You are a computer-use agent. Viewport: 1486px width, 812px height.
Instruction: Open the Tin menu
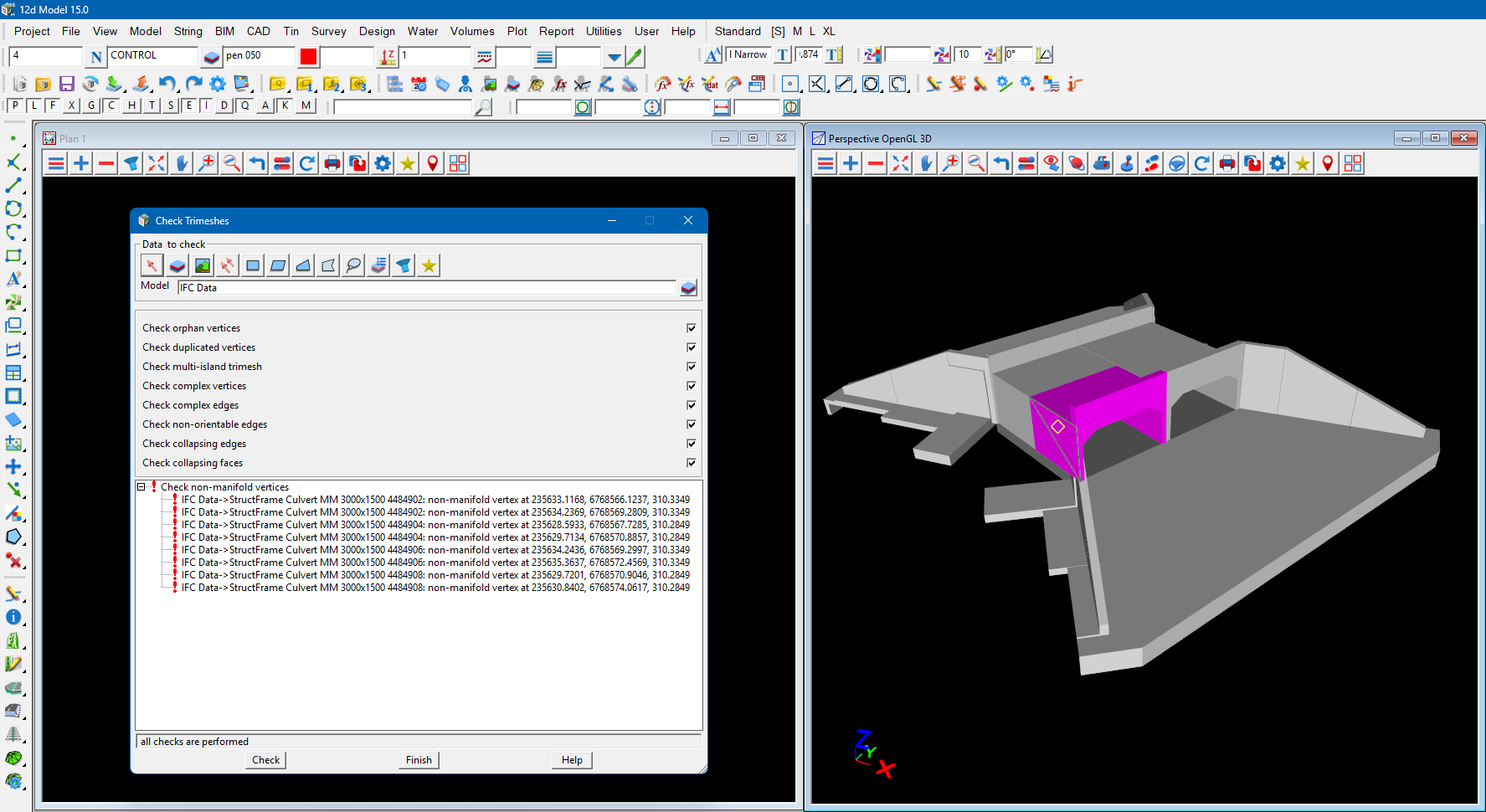click(x=291, y=31)
